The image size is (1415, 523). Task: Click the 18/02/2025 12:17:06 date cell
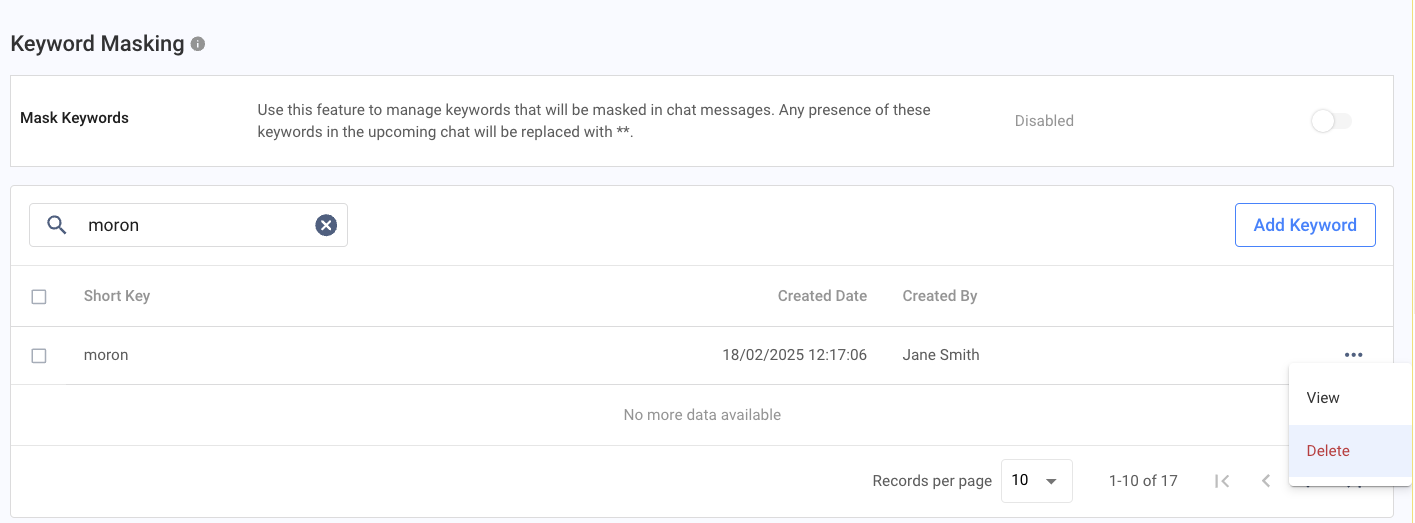point(796,355)
